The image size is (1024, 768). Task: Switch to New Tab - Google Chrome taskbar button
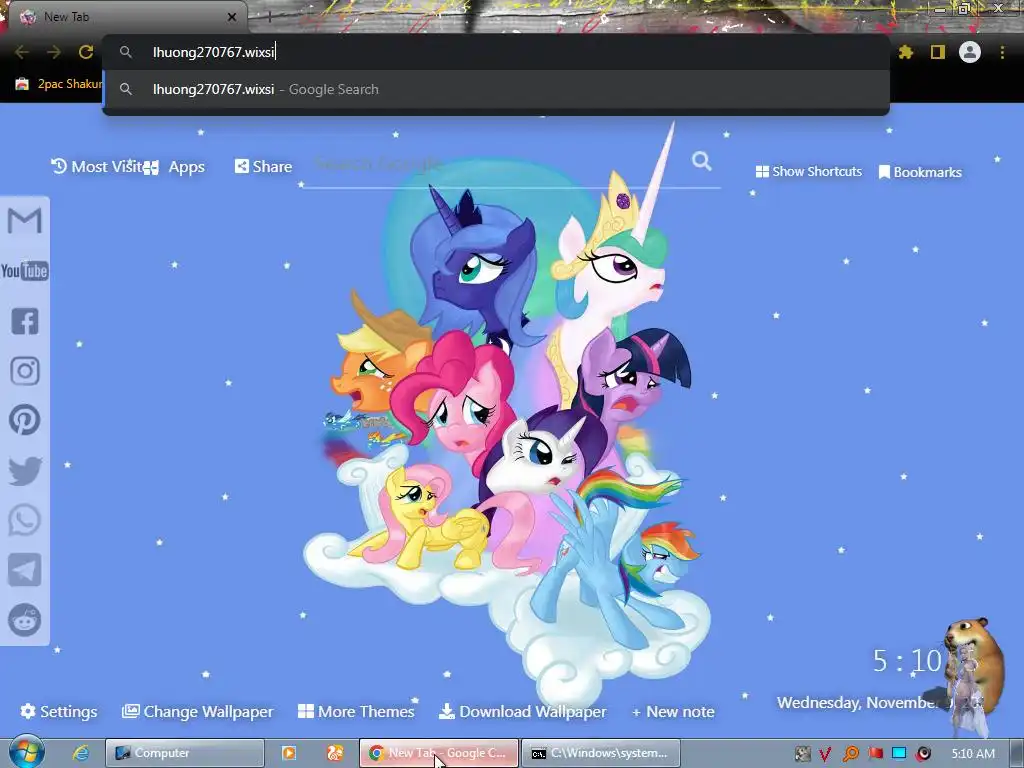[x=439, y=753]
